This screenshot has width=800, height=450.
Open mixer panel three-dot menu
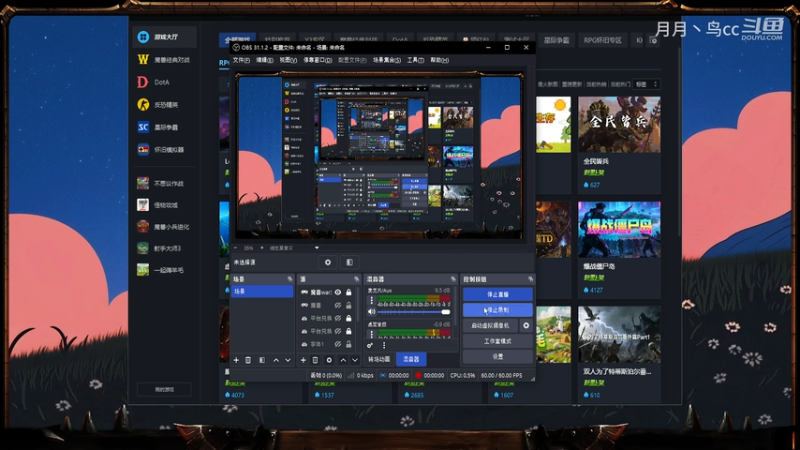point(384,345)
